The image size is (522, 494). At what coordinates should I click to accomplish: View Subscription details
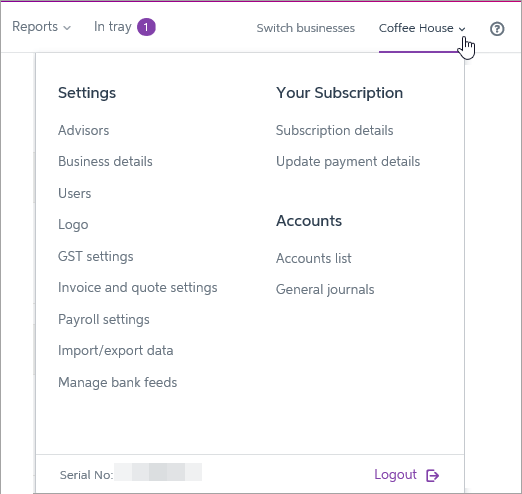[x=335, y=131]
